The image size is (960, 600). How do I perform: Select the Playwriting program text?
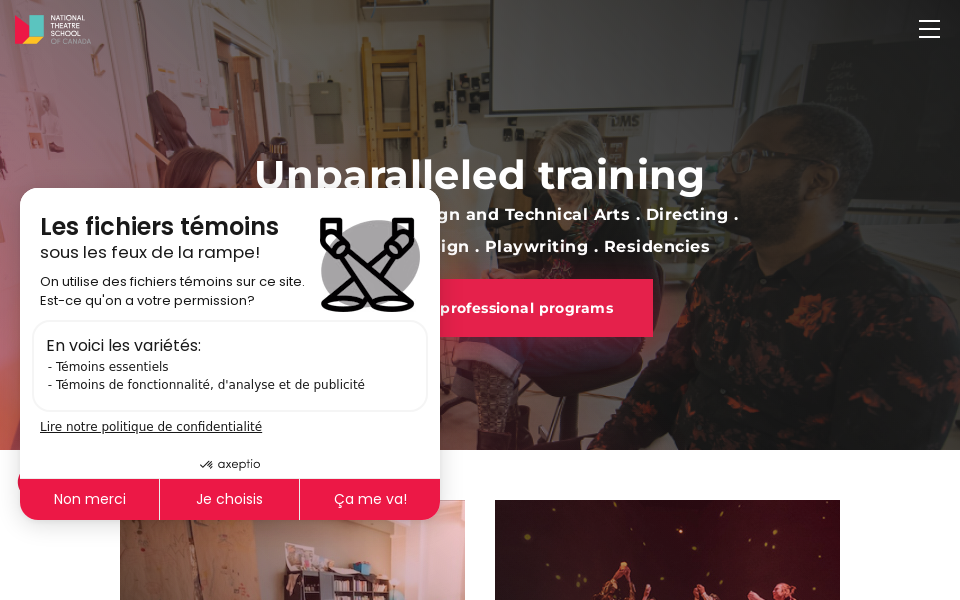point(536,246)
